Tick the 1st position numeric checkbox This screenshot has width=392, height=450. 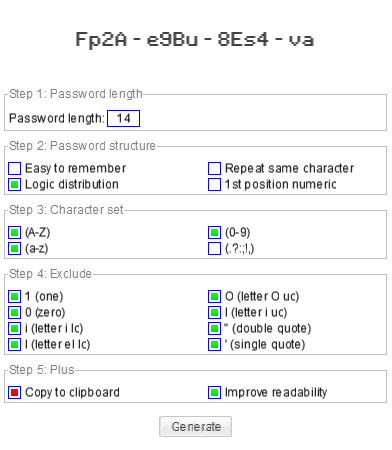pyautogui.click(x=214, y=184)
